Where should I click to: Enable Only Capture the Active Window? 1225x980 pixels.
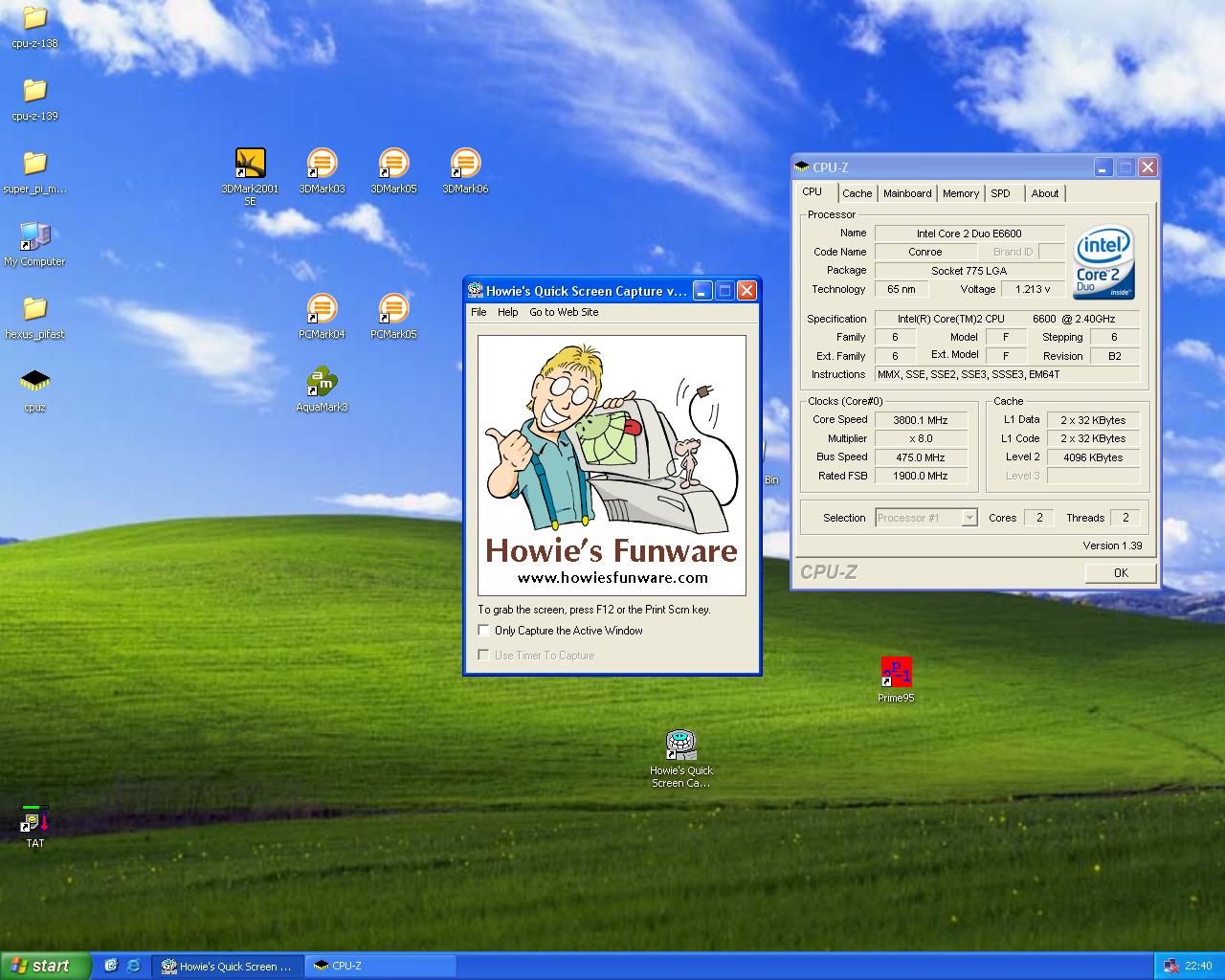[483, 630]
